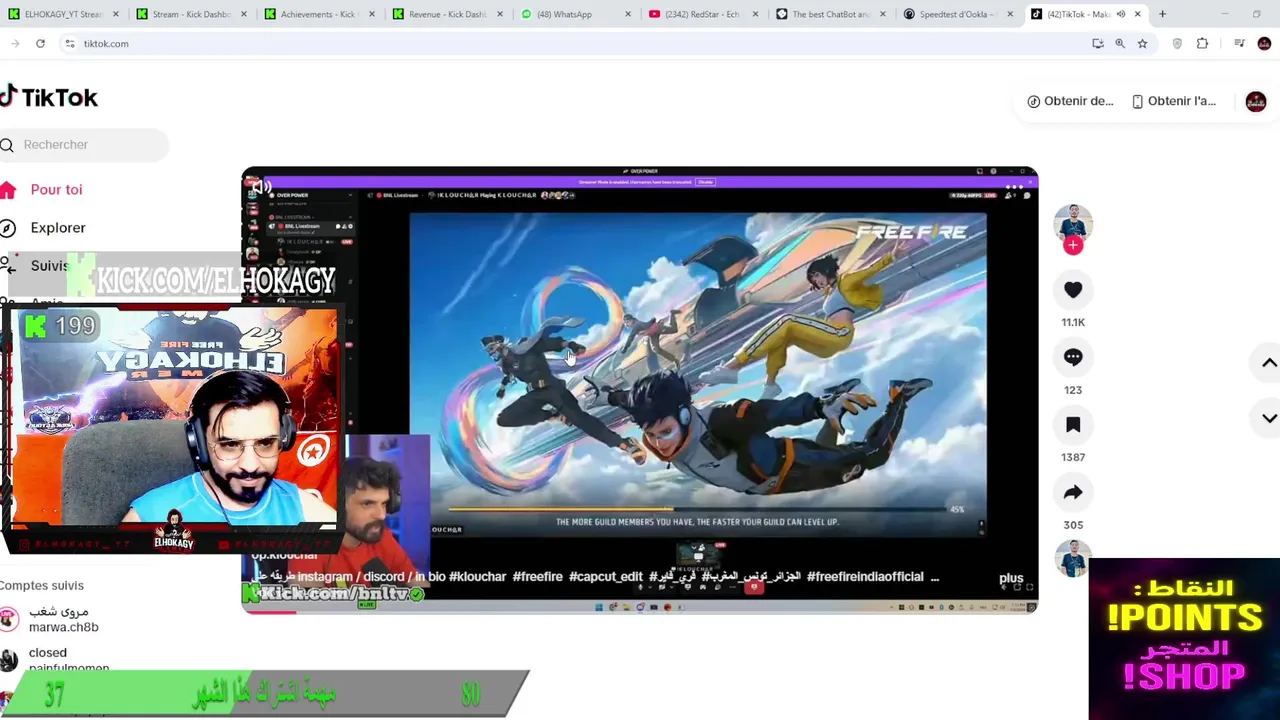Expand the caption with plus link

tap(1011, 578)
